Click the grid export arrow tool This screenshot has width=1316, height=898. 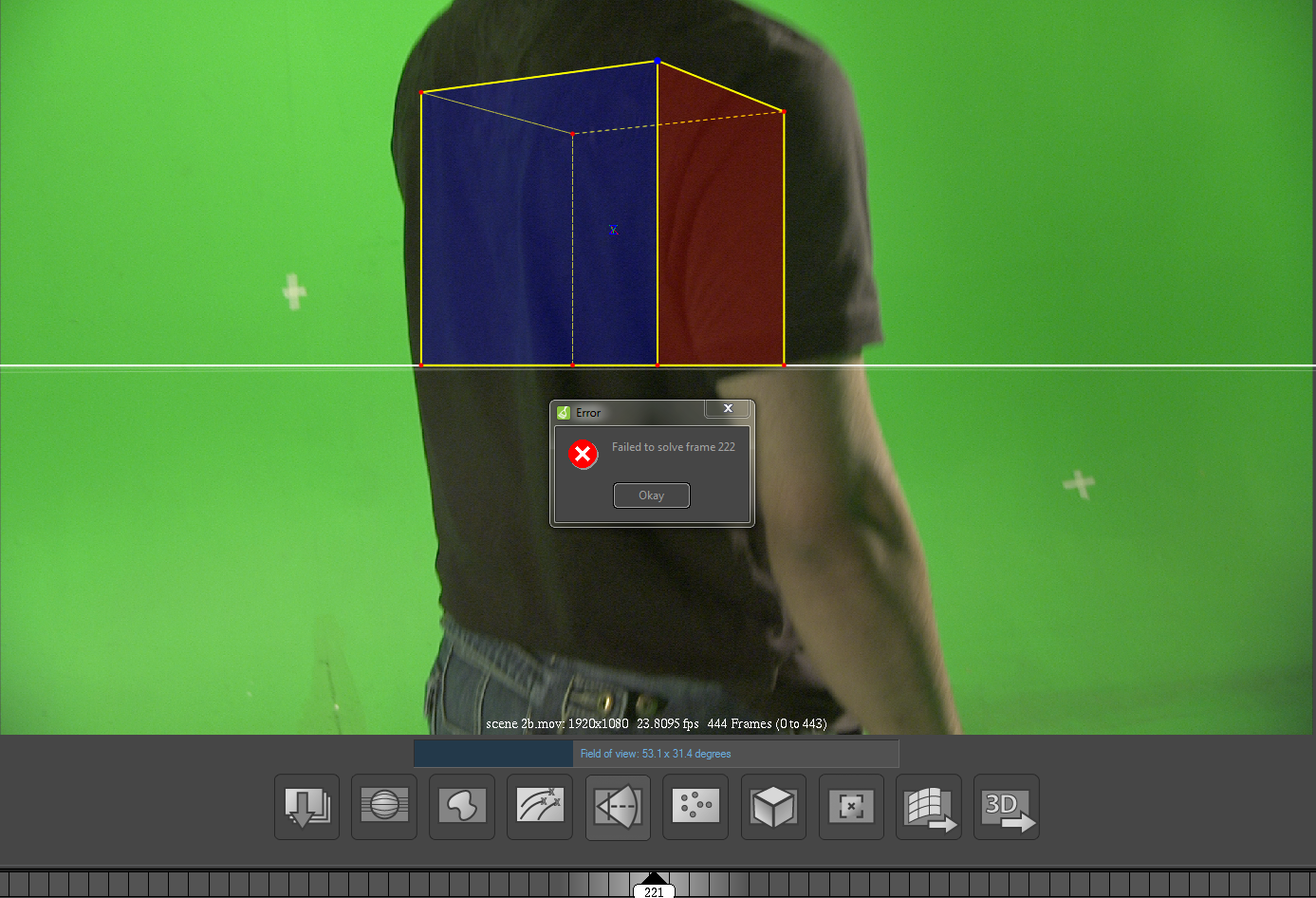pos(929,807)
